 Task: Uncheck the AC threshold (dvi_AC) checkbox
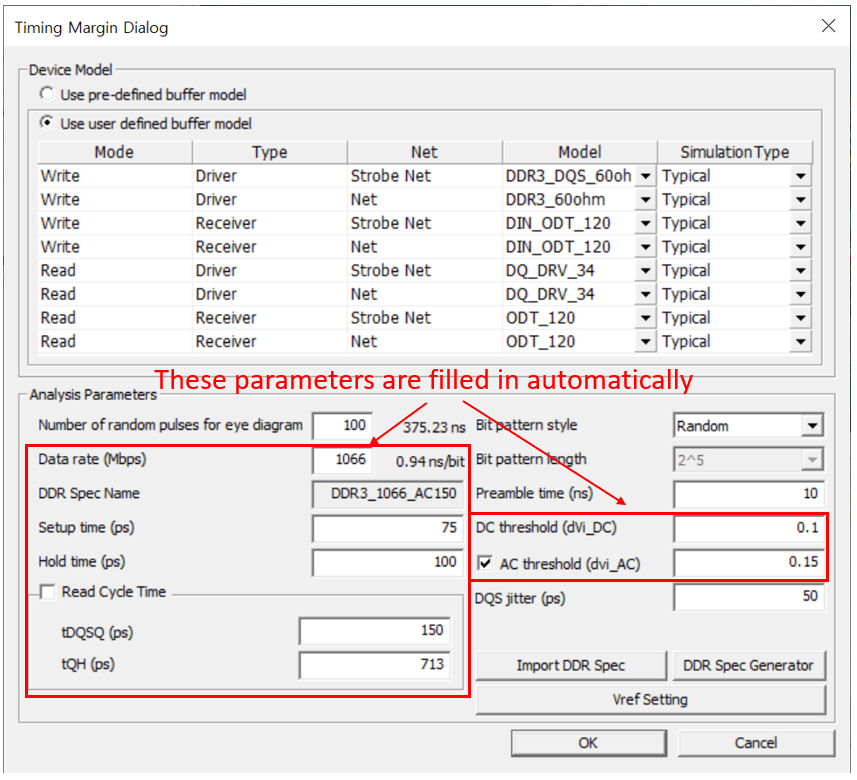point(486,564)
